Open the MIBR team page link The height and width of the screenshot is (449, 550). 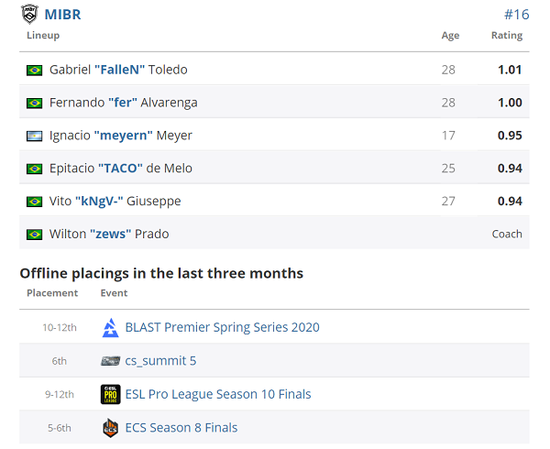click(x=63, y=14)
